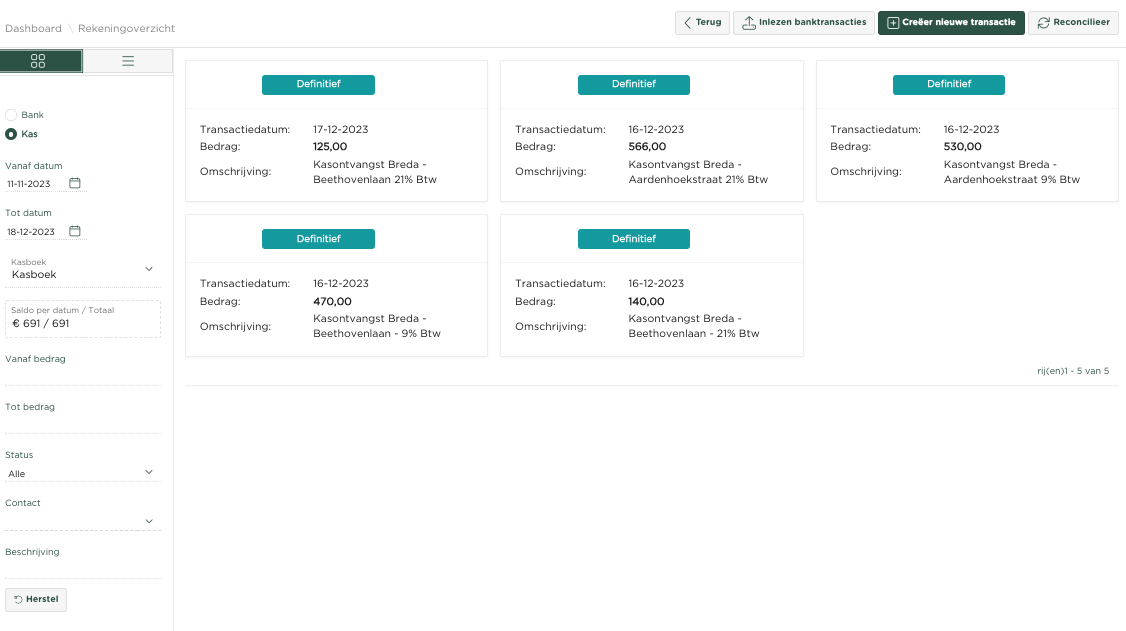Expand the Kasboek dropdown
Image resolution: width=1126 pixels, height=631 pixels.
click(x=83, y=269)
